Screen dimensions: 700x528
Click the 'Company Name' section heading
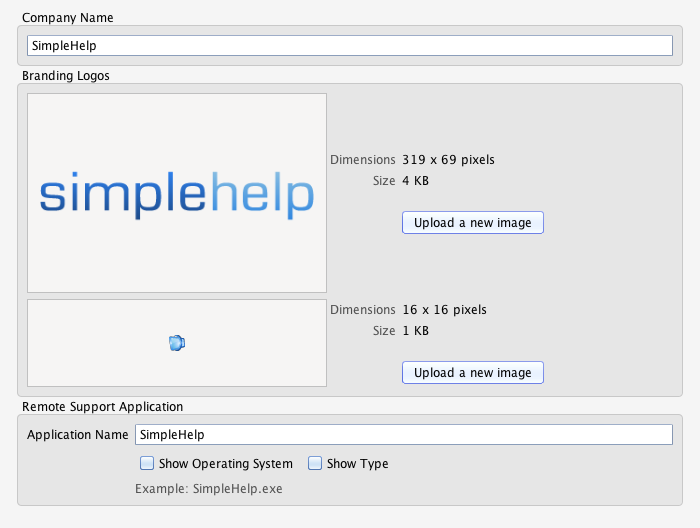pyautogui.click(x=67, y=17)
